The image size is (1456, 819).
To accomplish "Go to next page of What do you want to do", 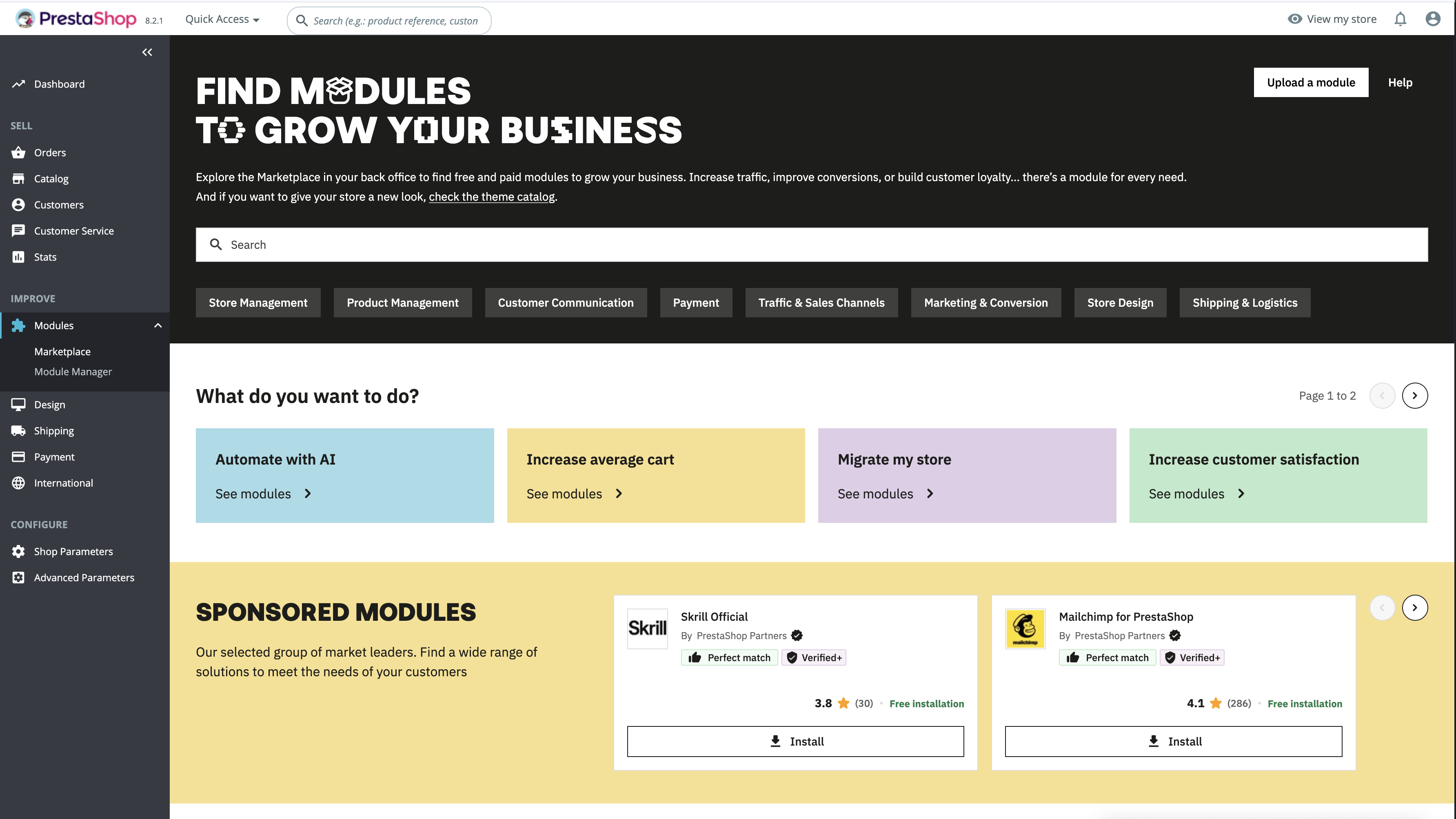I will pos(1415,395).
